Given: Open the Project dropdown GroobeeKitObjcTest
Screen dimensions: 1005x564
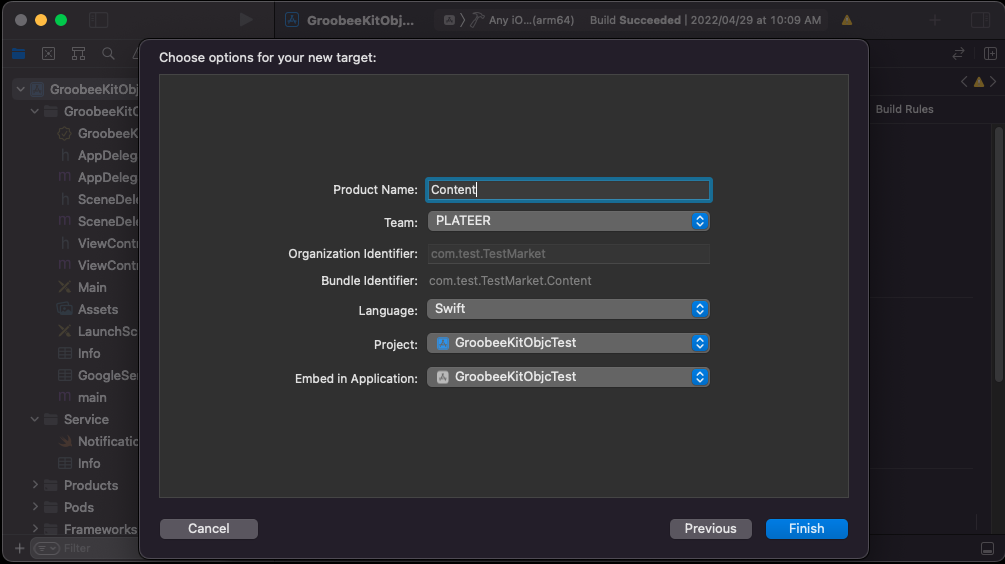Looking at the screenshot, I should [x=569, y=343].
